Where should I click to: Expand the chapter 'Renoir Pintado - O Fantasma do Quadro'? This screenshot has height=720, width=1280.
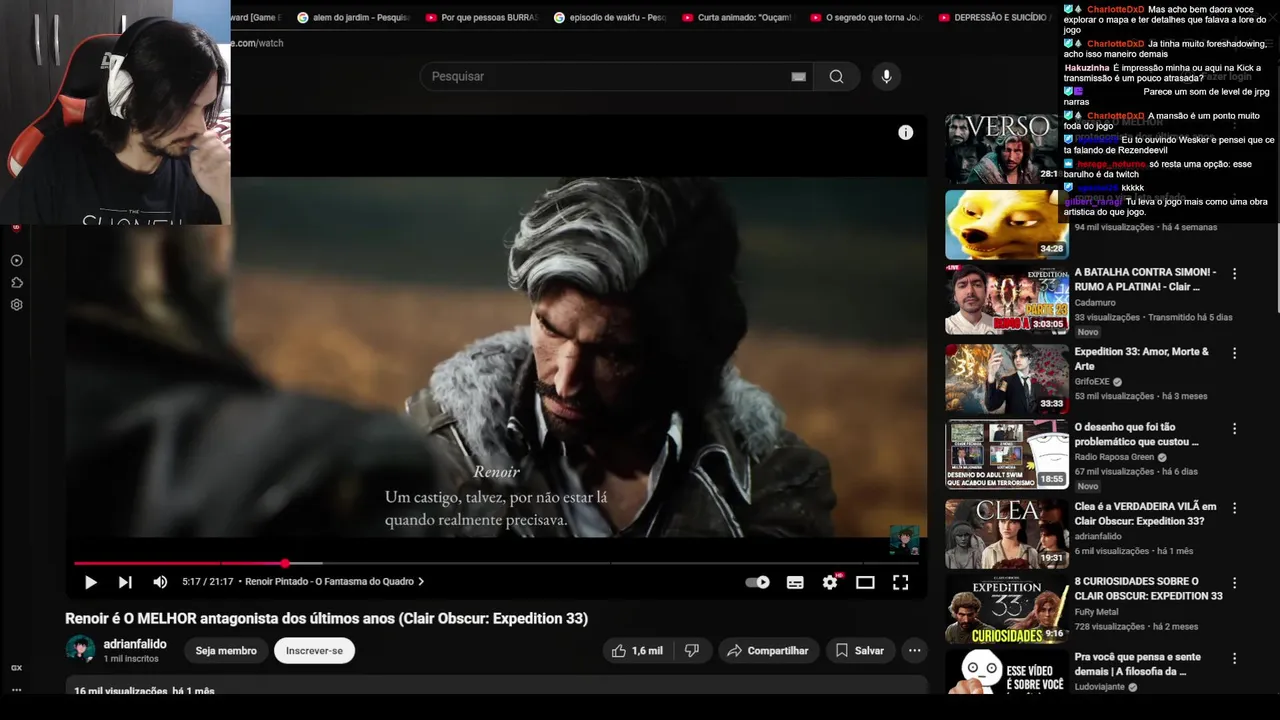pyautogui.click(x=334, y=582)
